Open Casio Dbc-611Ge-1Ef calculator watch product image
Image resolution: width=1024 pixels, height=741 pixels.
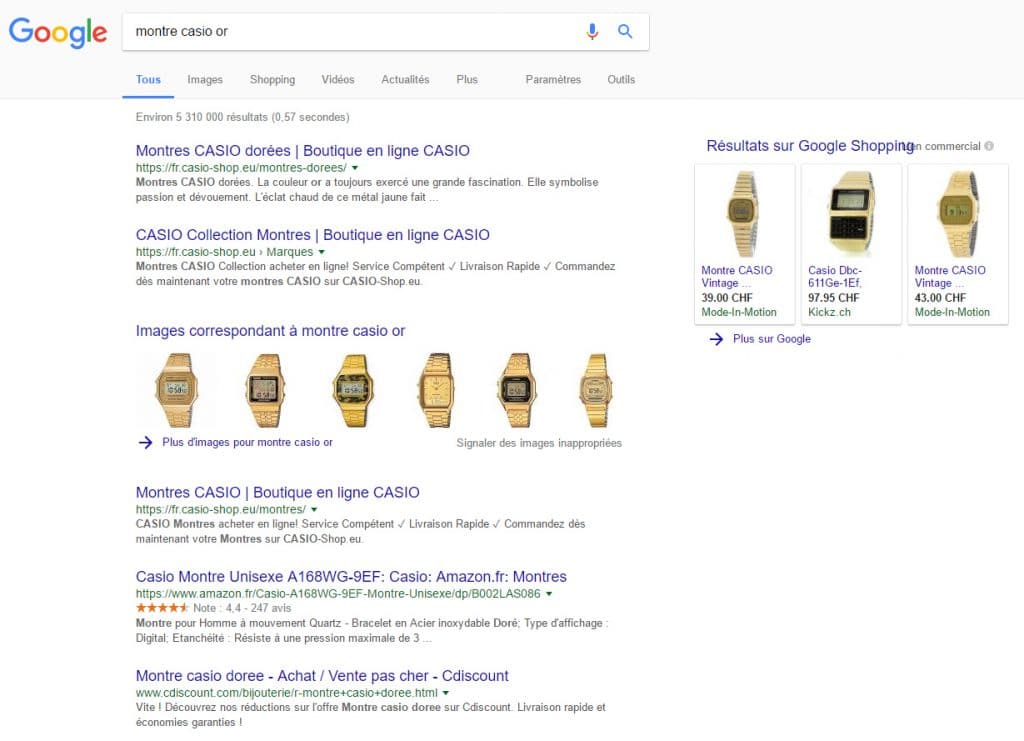(x=851, y=213)
